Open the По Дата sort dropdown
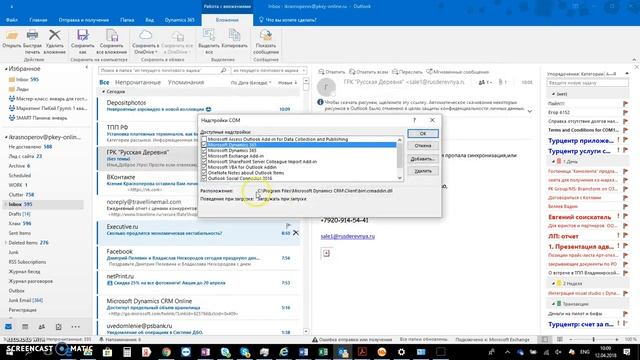This screenshot has width=640, height=360. [251, 83]
